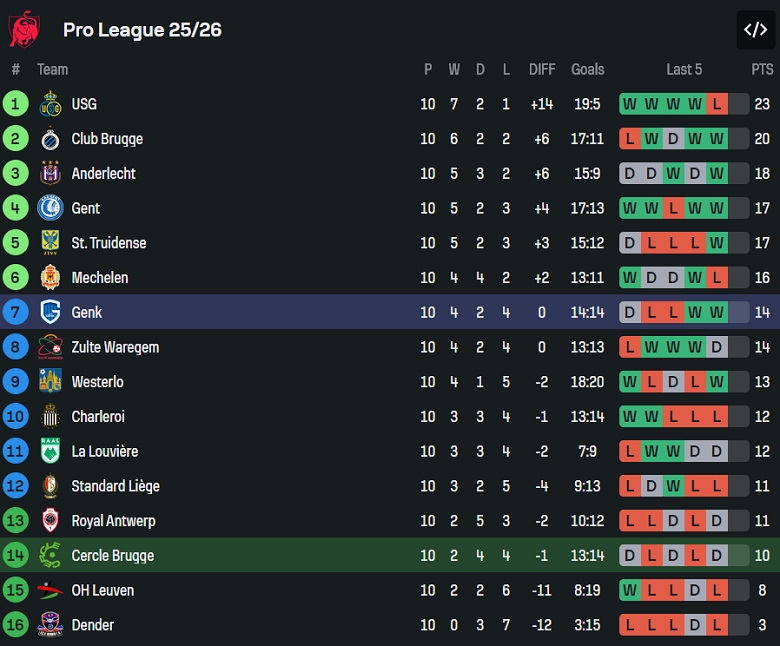Click the Pro League logo icon
The image size is (780, 646).
24,29
